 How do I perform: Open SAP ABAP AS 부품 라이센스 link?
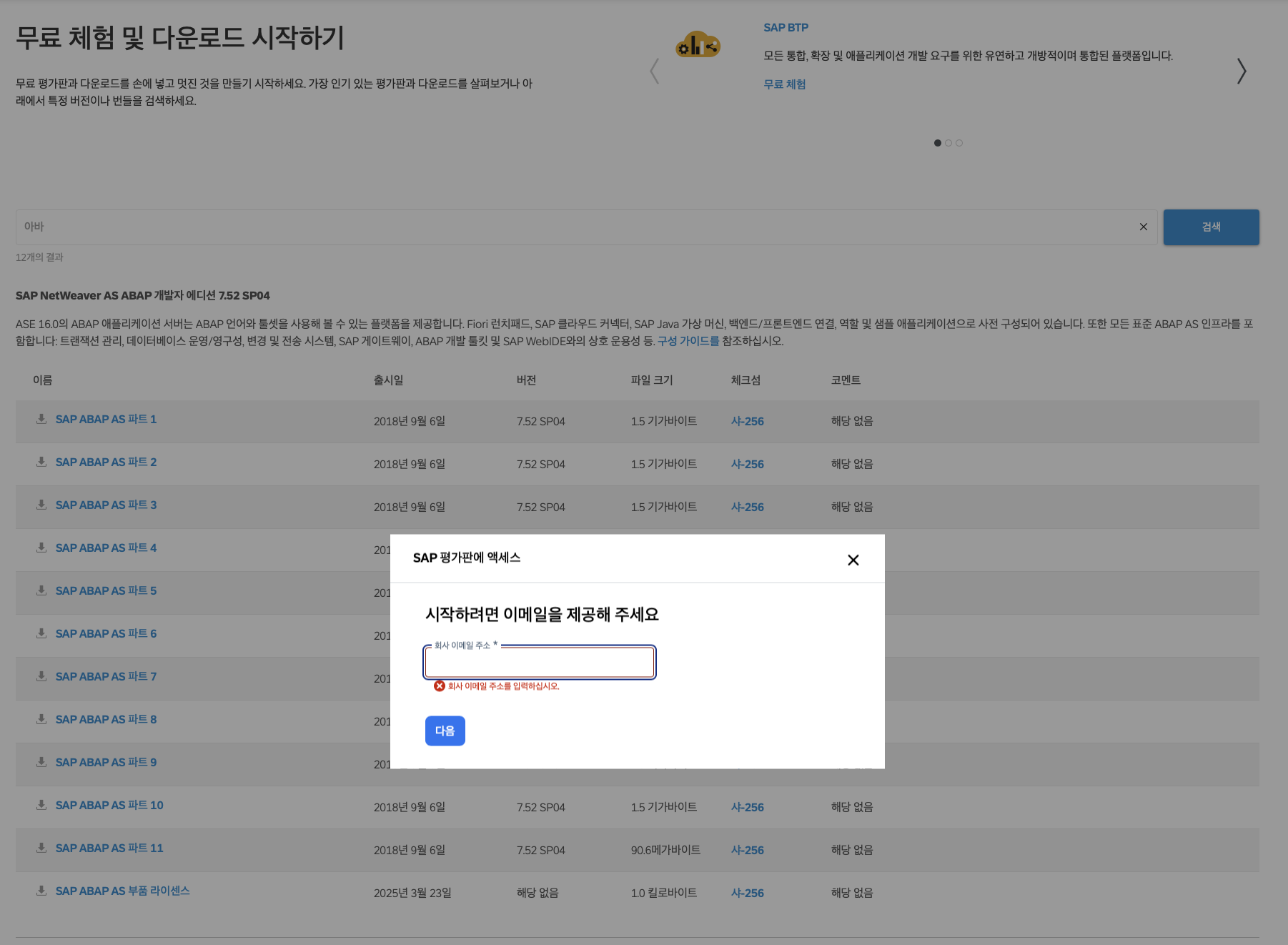tap(123, 891)
